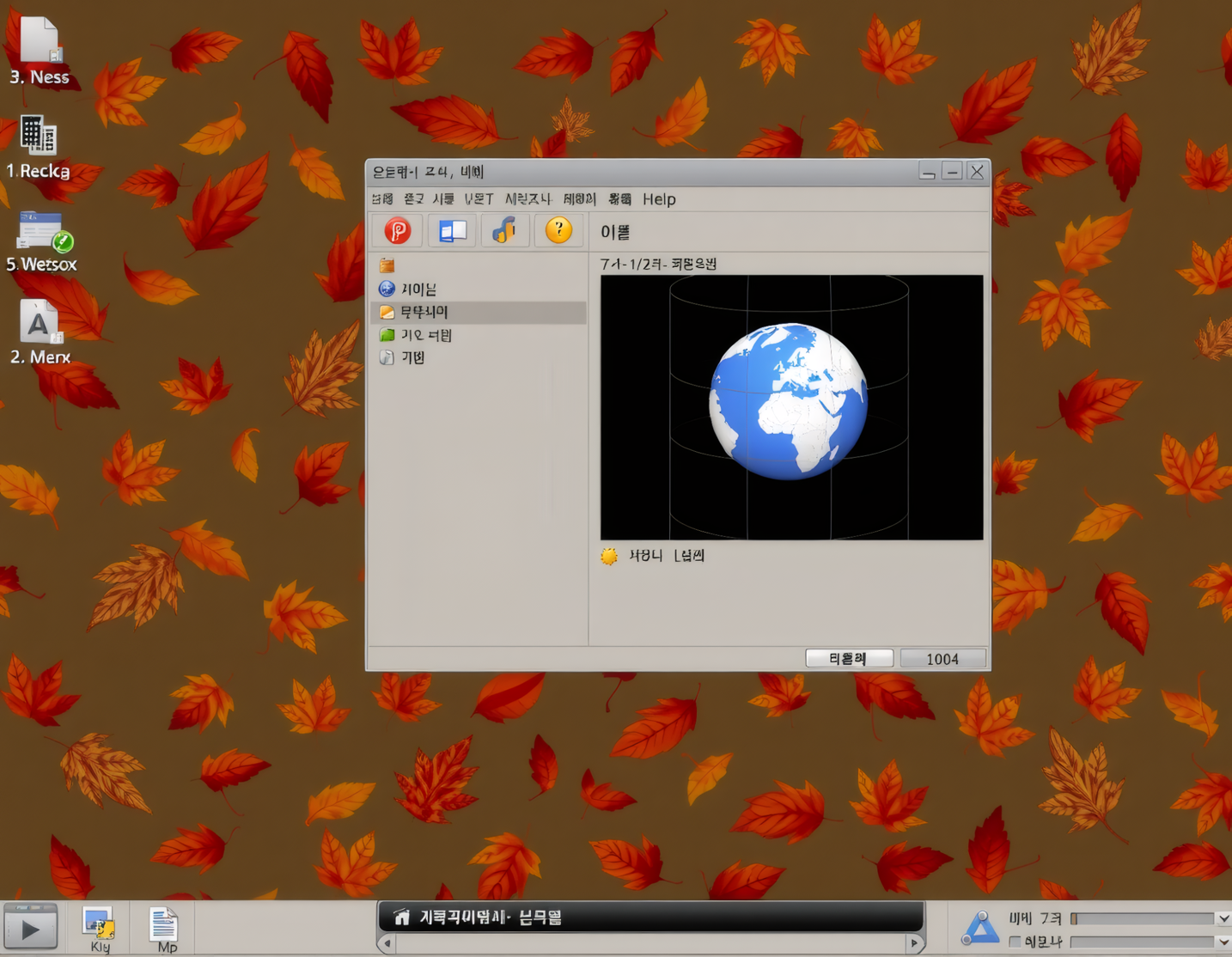Select the "2. Merx" desktop icon
This screenshot has width=1232, height=957.
(40, 332)
